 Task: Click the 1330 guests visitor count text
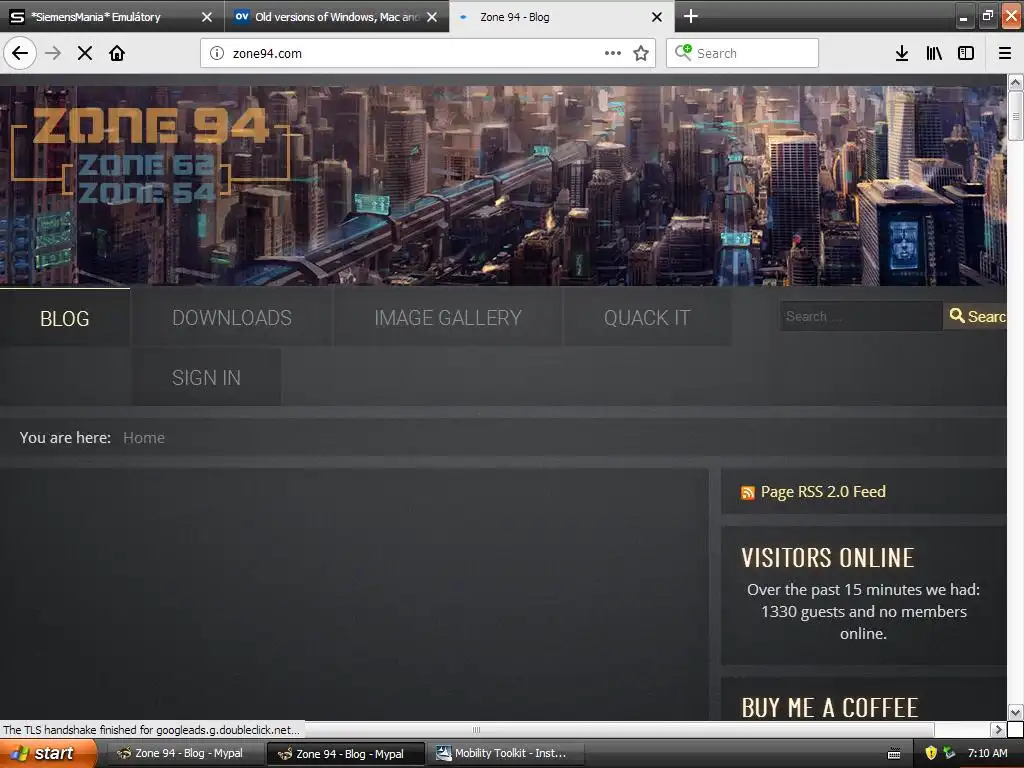pyautogui.click(x=863, y=612)
